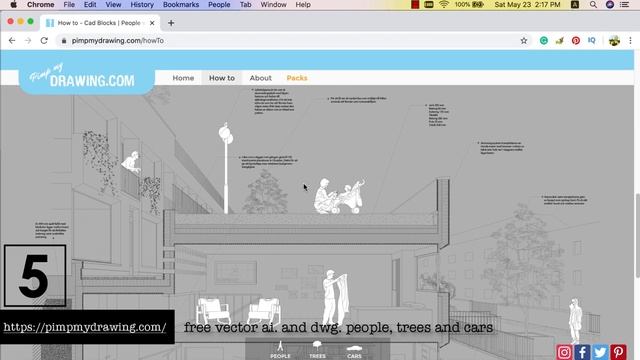Open the History menu
The height and width of the screenshot is (360, 640).
click(x=142, y=4)
